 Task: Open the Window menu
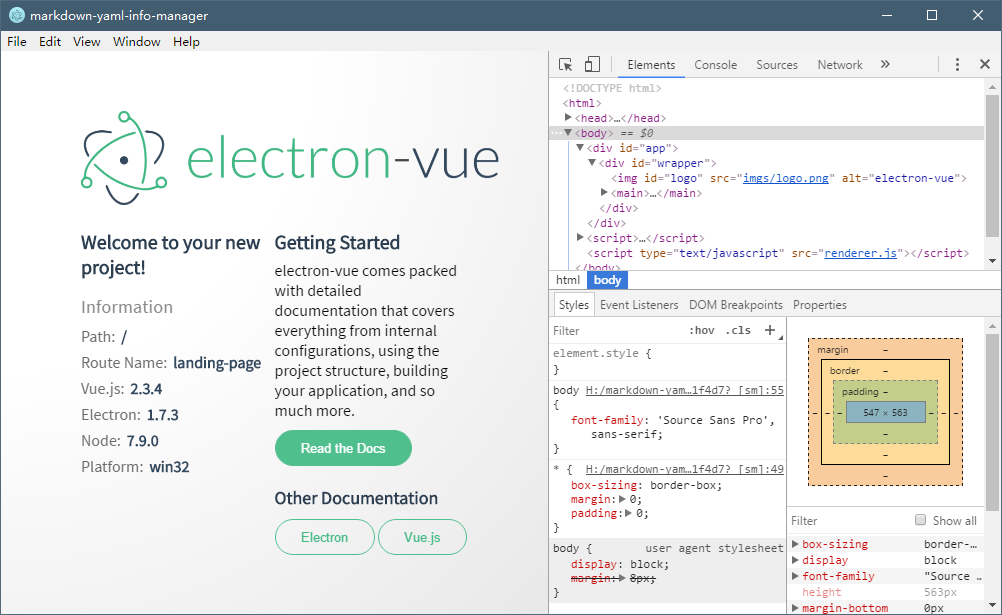click(136, 42)
